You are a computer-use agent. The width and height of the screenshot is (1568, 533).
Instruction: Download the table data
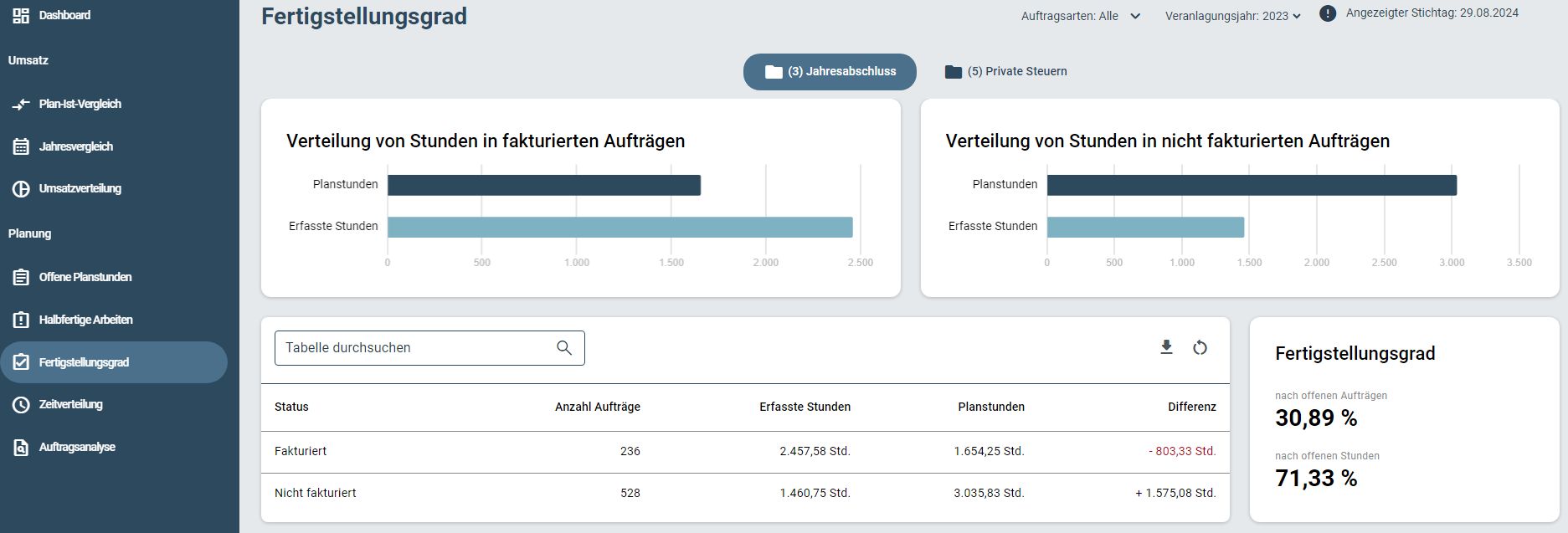(1166, 347)
